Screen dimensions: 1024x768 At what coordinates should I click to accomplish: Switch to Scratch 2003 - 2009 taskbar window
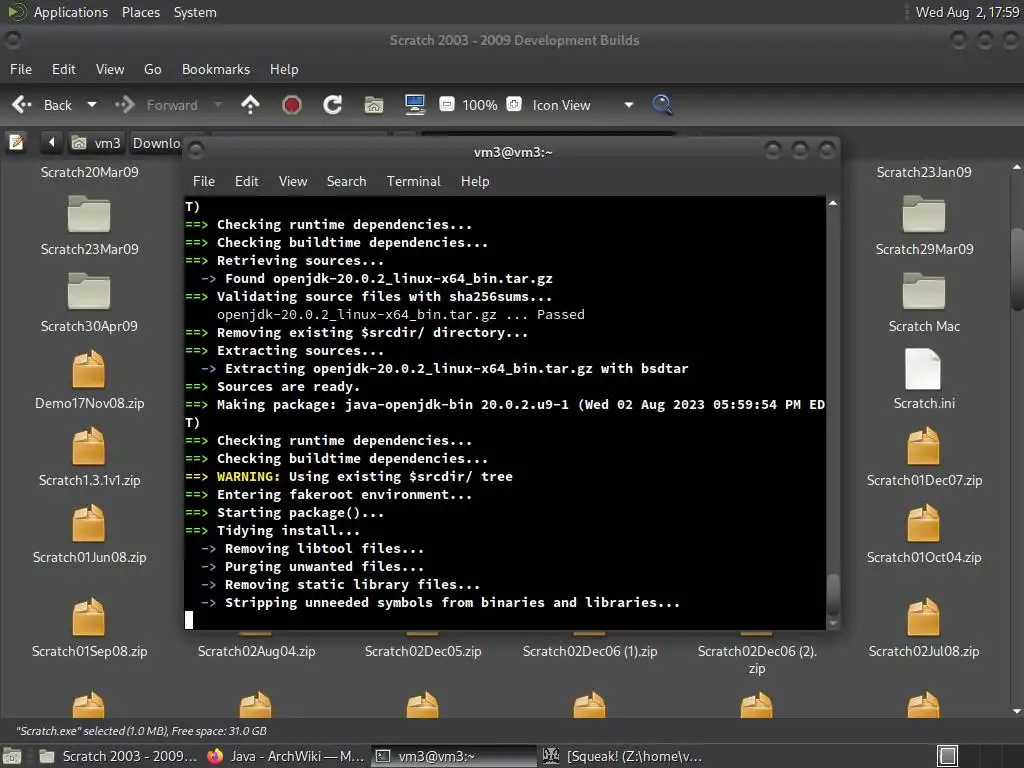click(x=118, y=756)
